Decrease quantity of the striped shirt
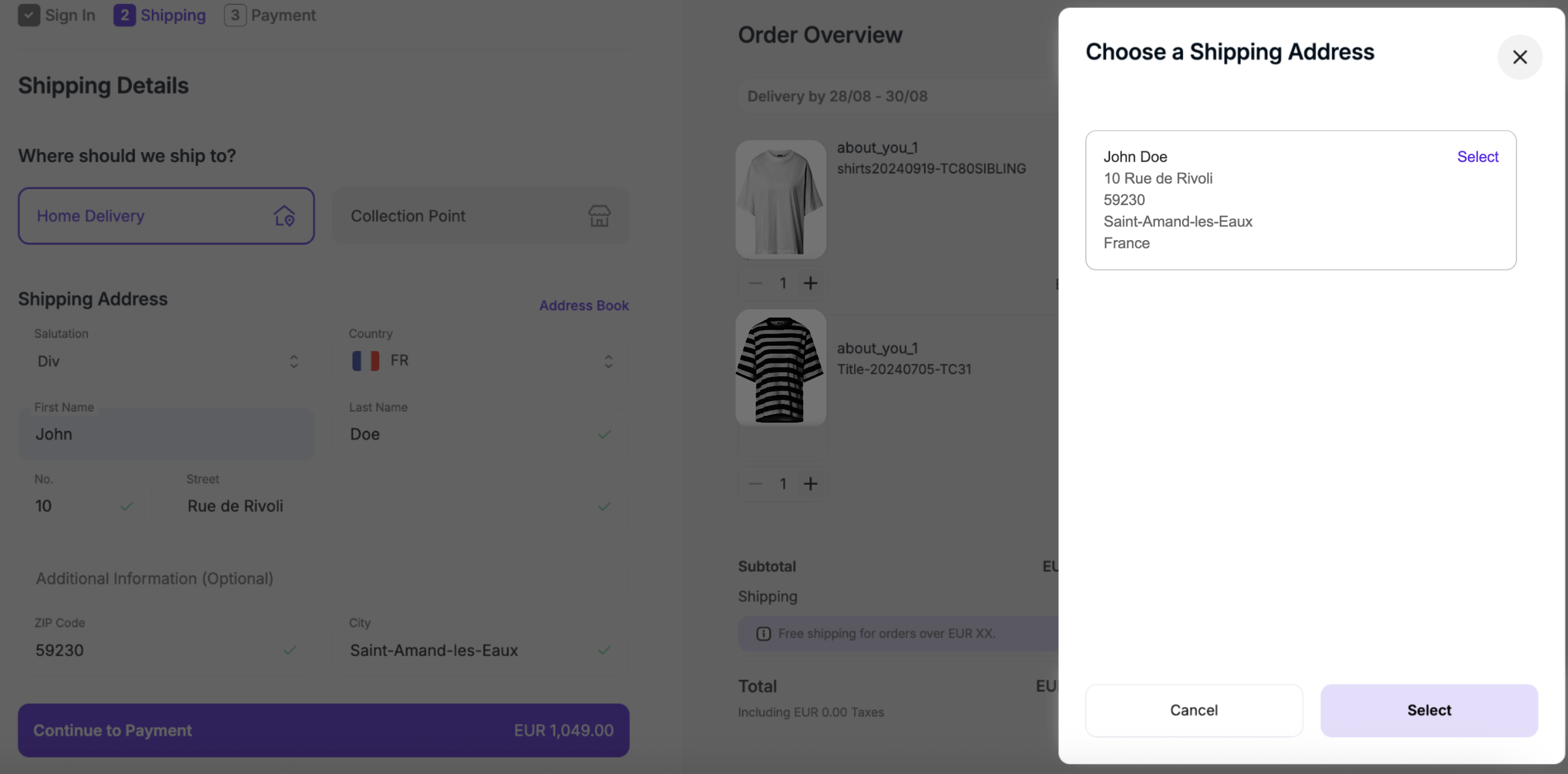Screen dimensions: 1568x774 [755, 484]
